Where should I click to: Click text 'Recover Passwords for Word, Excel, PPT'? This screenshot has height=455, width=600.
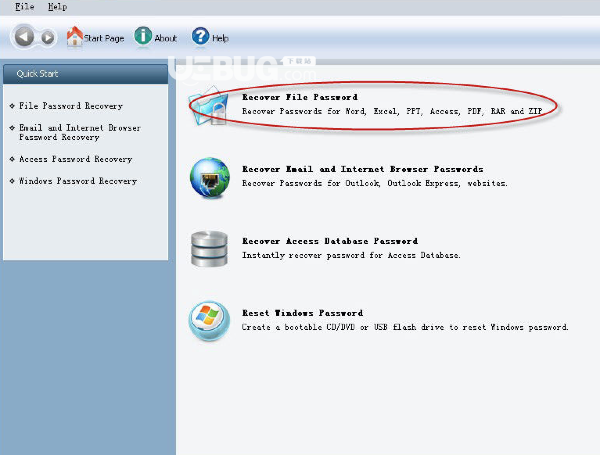pyautogui.click(x=332, y=111)
